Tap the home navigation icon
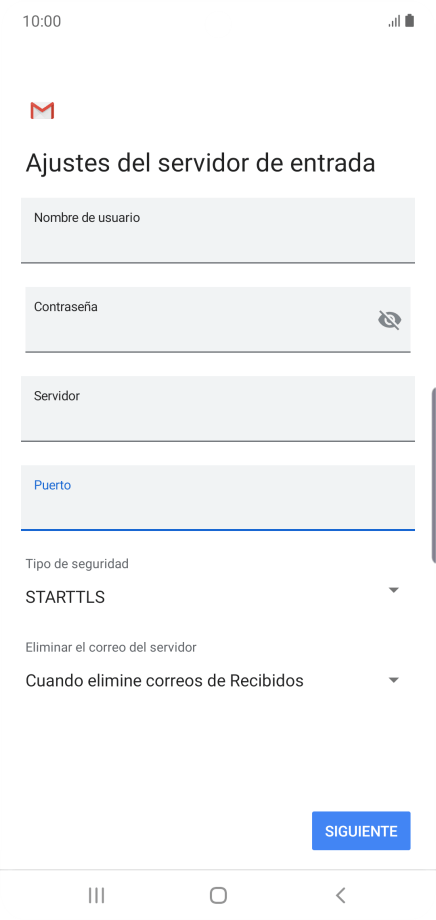This screenshot has height=920, width=436. point(218,895)
